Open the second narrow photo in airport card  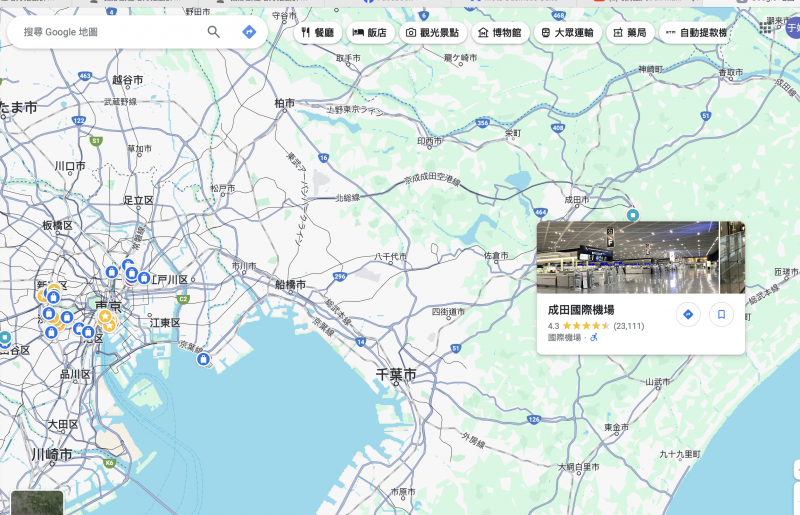[732, 257]
